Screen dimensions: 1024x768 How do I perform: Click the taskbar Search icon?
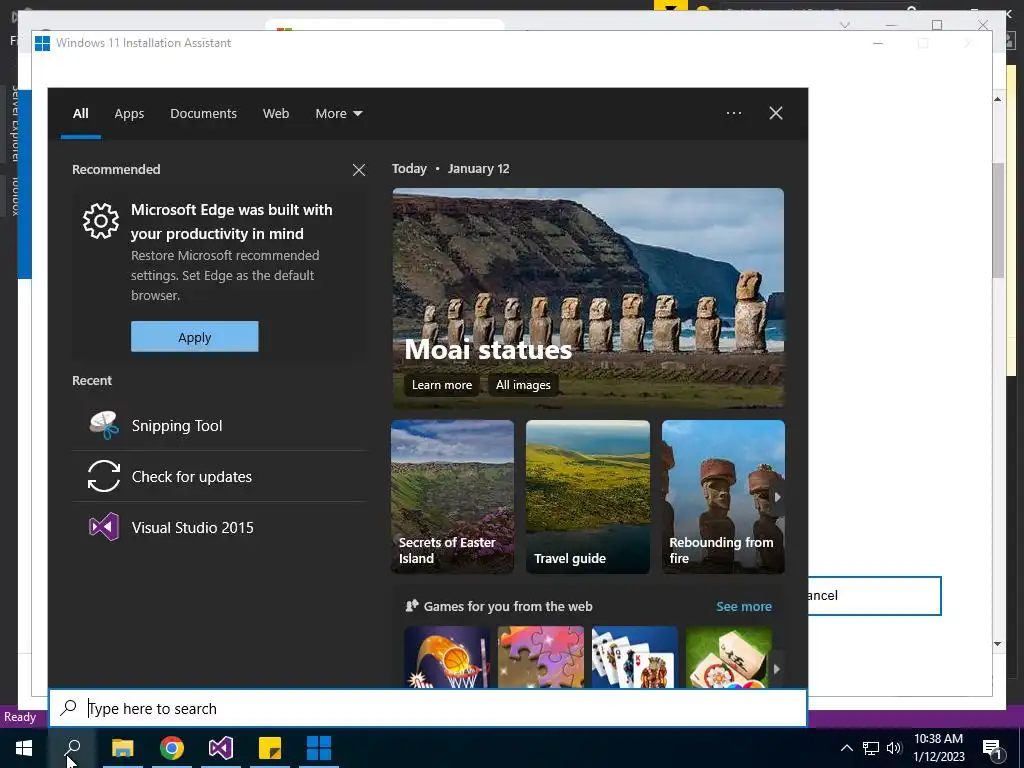pyautogui.click(x=73, y=748)
